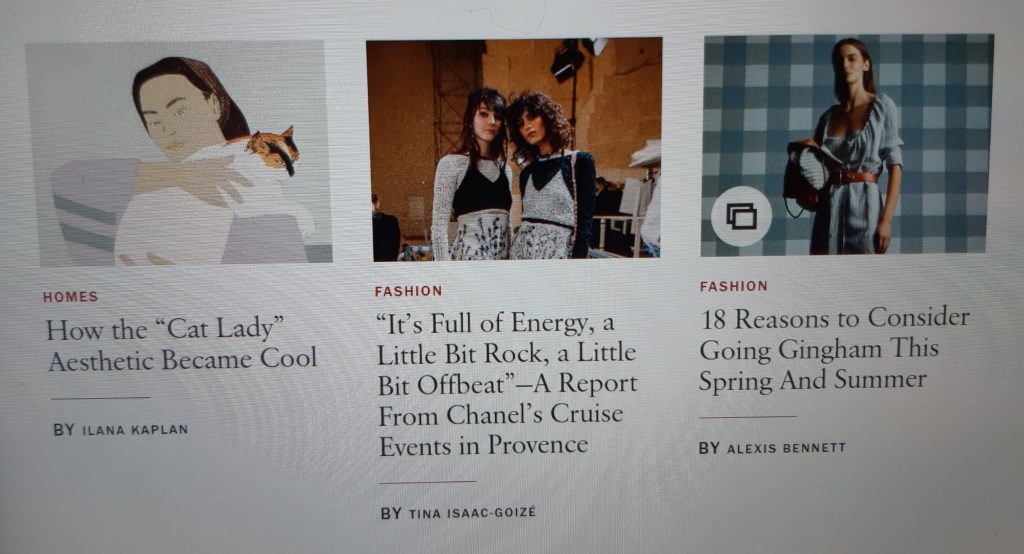The height and width of the screenshot is (554, 1024).
Task: Open "18 Reasons to Consider Going Gingham" headline
Action: [834, 350]
